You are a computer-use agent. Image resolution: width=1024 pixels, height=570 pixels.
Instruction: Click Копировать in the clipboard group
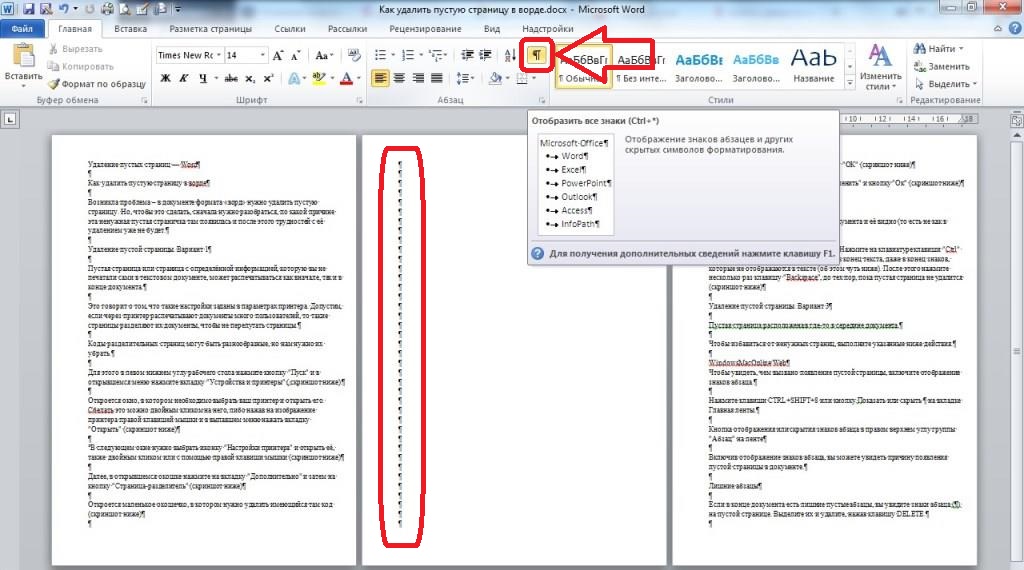coord(81,67)
